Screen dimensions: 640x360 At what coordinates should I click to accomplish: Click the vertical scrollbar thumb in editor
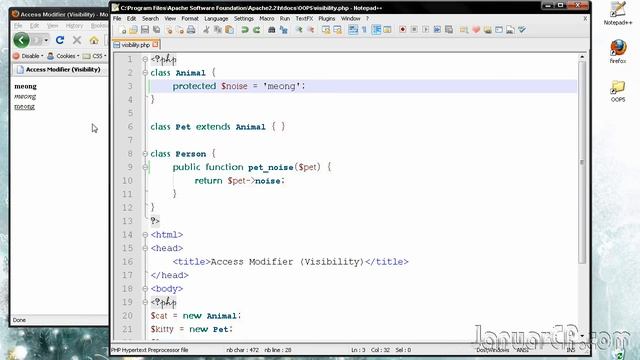pos(582,162)
